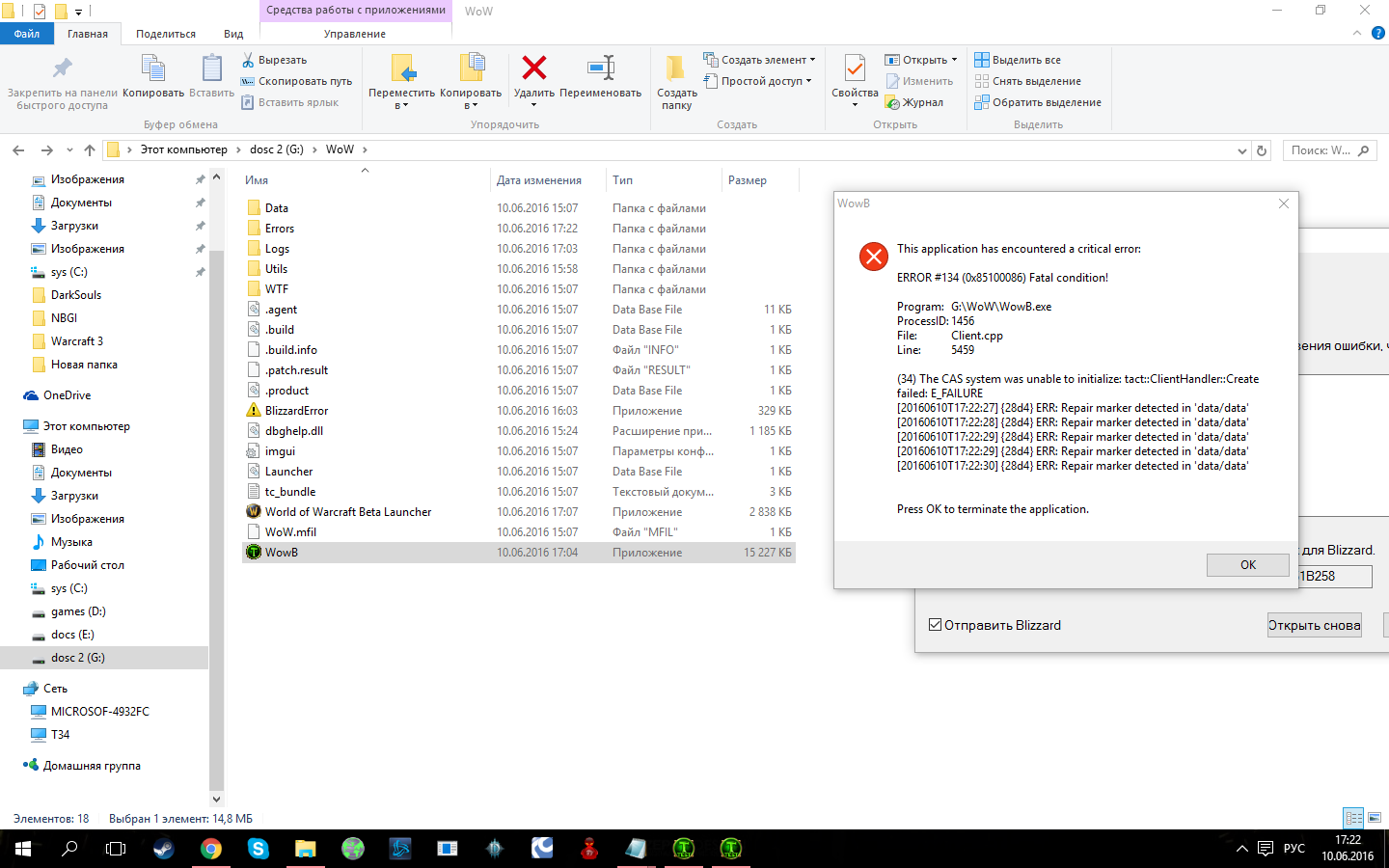Click History (Журнал) in ribbon

coord(914,102)
